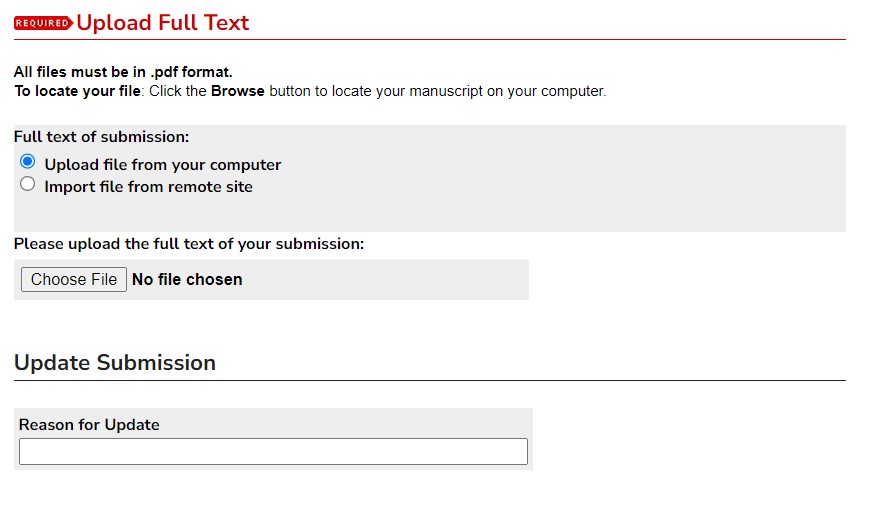The image size is (875, 511).
Task: Click the red REQUIRED badge icon
Action: [x=43, y=23]
